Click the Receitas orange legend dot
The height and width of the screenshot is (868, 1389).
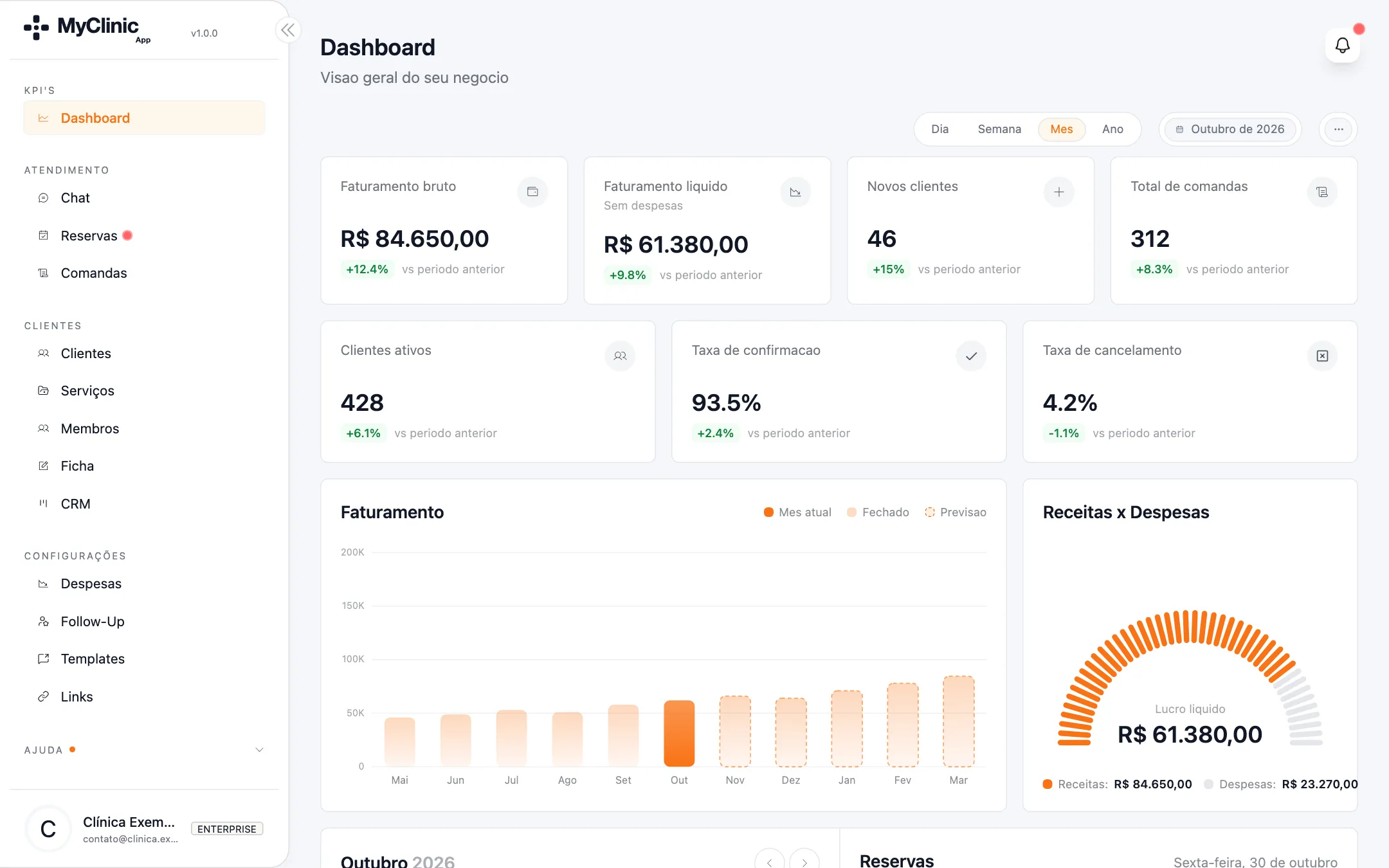click(x=1048, y=784)
